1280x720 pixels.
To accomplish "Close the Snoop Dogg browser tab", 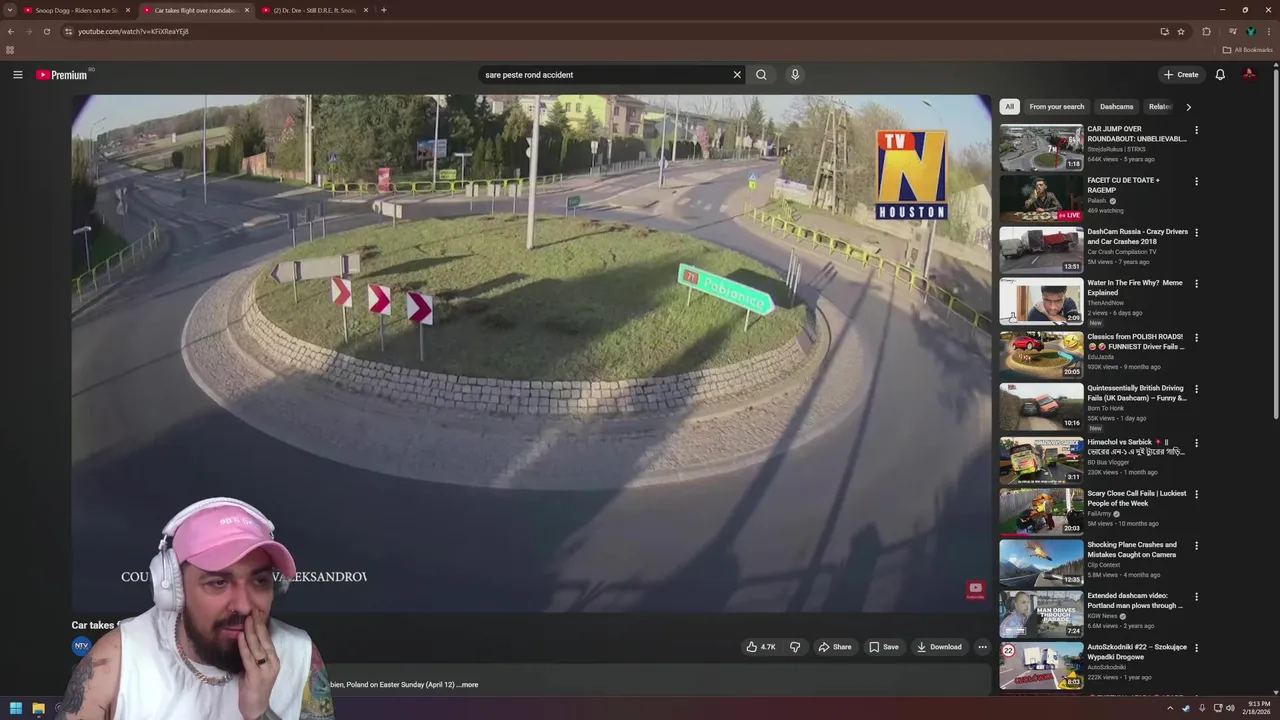I will [127, 10].
